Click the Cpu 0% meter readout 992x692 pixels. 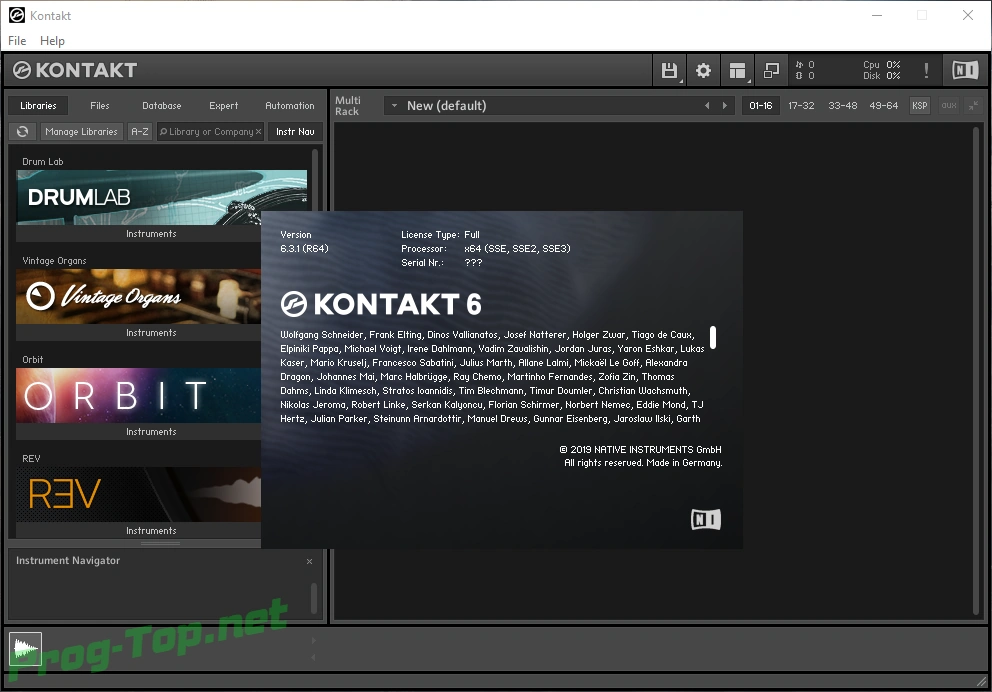882,65
